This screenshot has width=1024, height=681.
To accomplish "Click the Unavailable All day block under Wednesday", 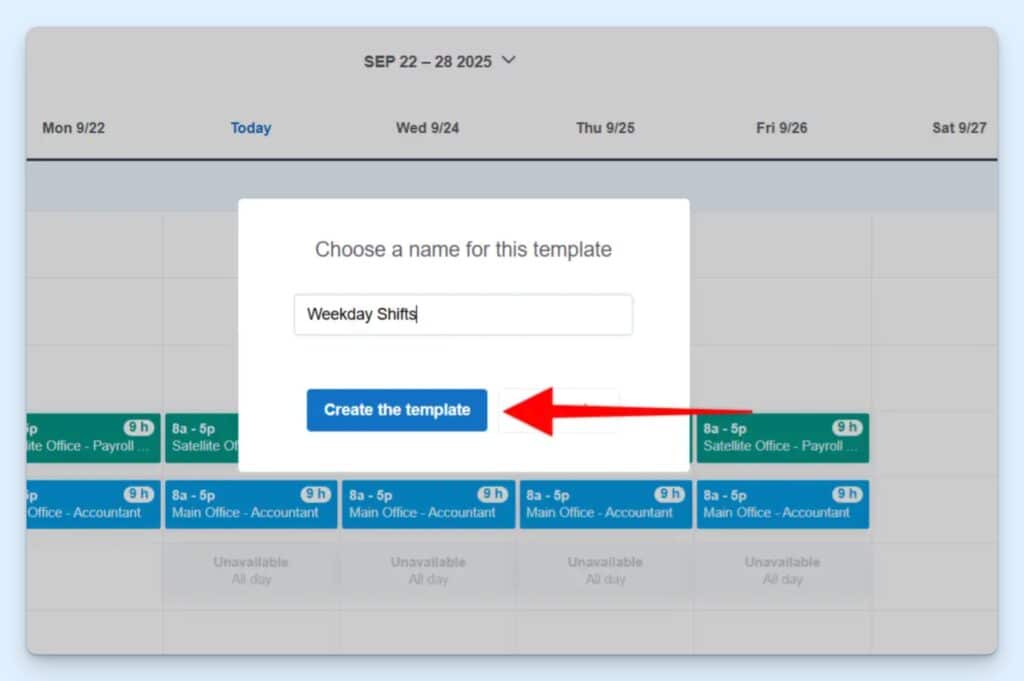I will pos(427,570).
